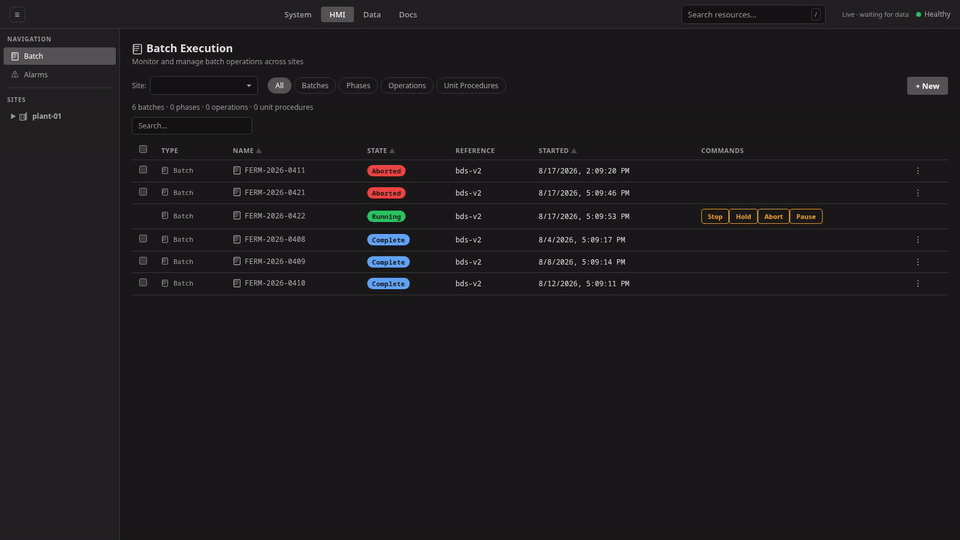960x540 pixels.
Task: Click the + New button
Action: (927, 86)
